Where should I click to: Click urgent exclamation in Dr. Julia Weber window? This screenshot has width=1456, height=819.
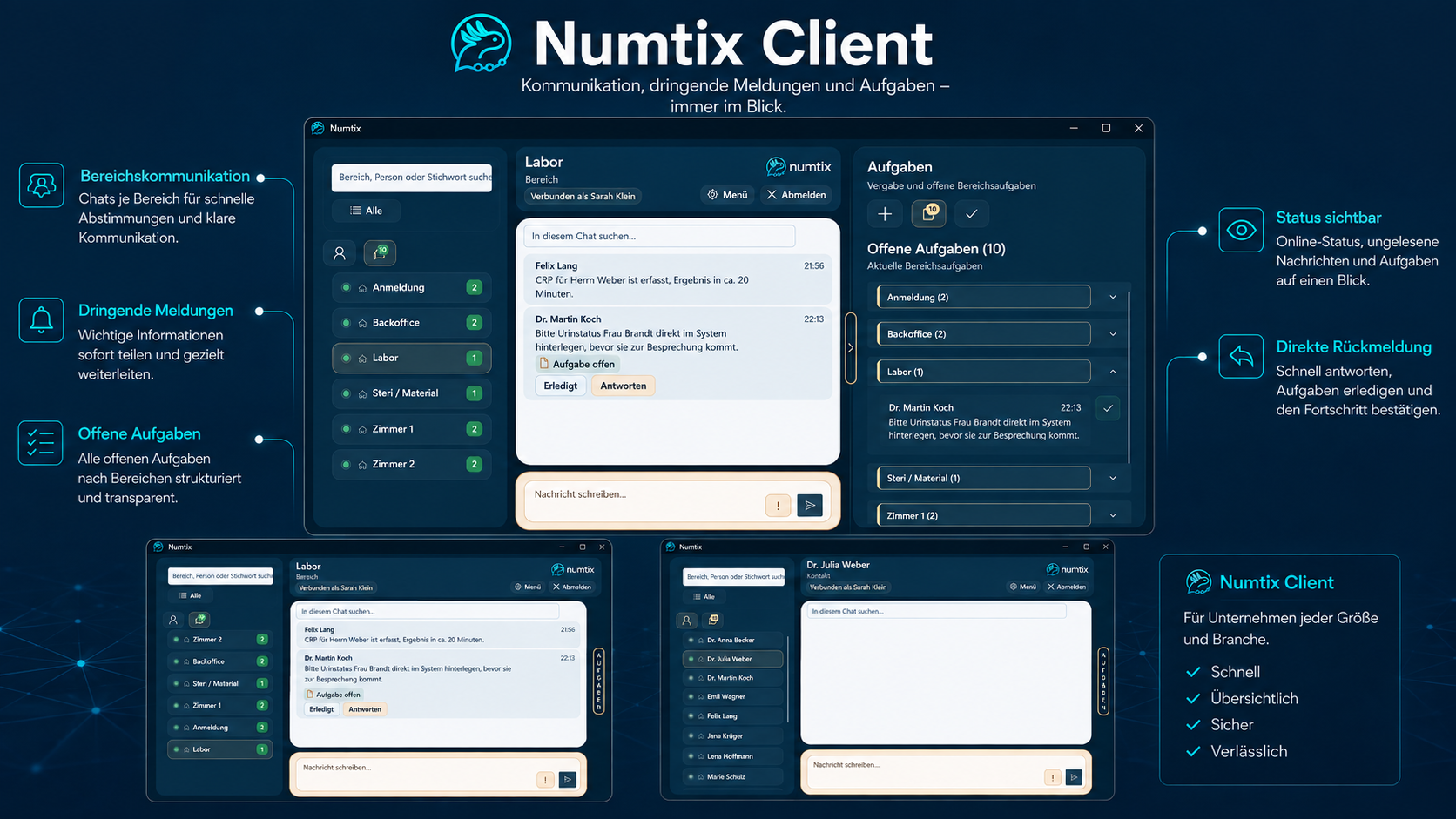1052,776
